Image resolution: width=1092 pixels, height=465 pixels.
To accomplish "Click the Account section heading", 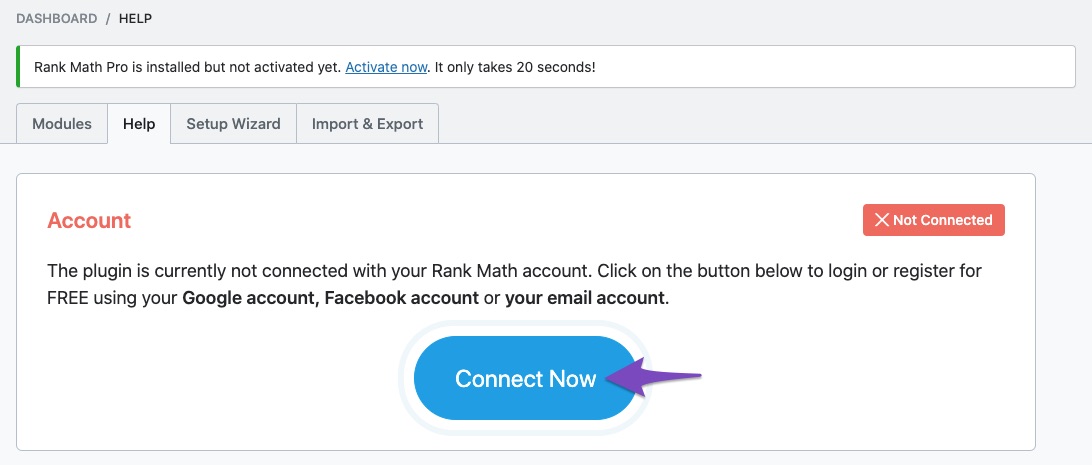I will pyautogui.click(x=89, y=221).
